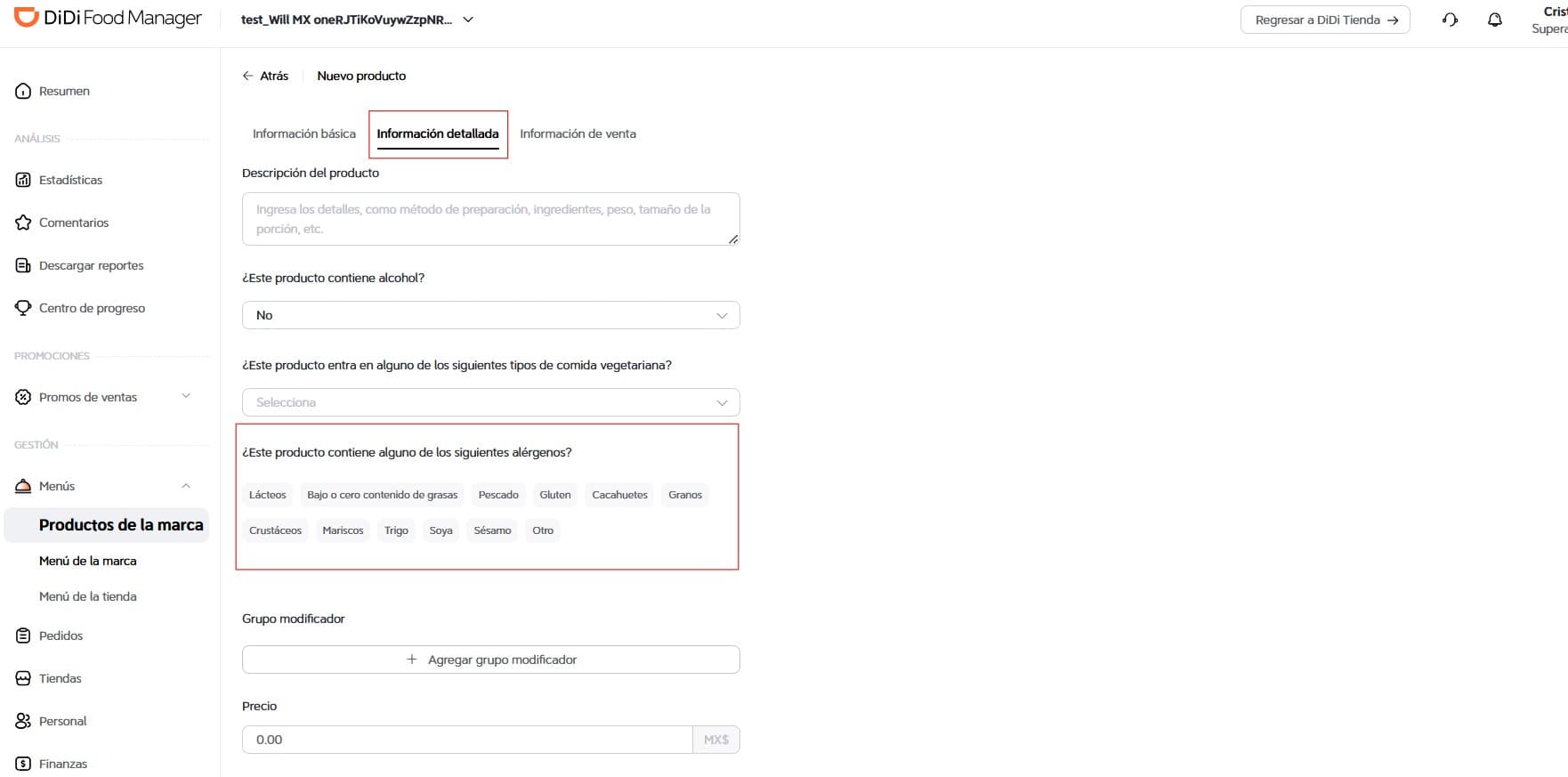
Task: Switch to Información de venta tab
Action: (x=578, y=134)
